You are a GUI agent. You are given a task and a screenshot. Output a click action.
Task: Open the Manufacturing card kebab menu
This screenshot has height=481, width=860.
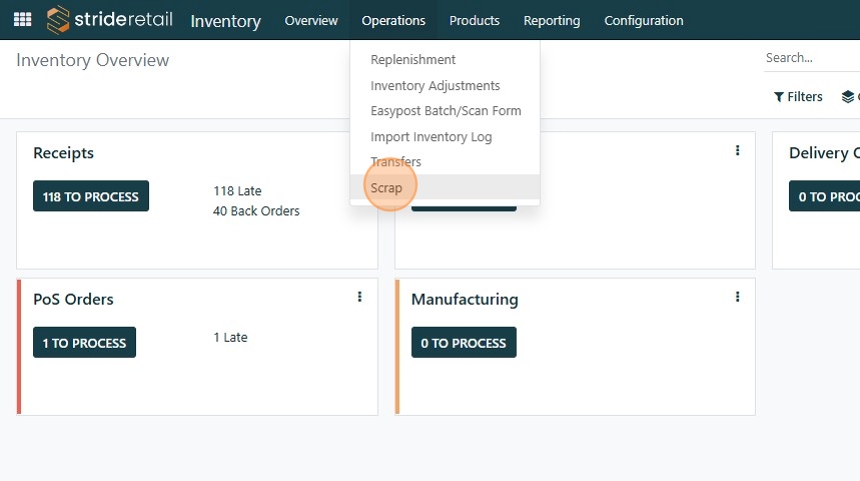click(737, 297)
